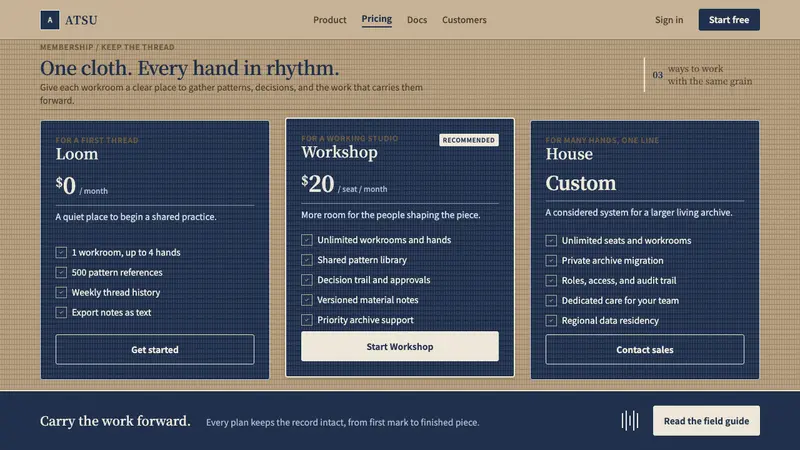This screenshot has height=450, width=800.
Task: Toggle checkbox for 500 pattern references
Action: click(x=61, y=272)
